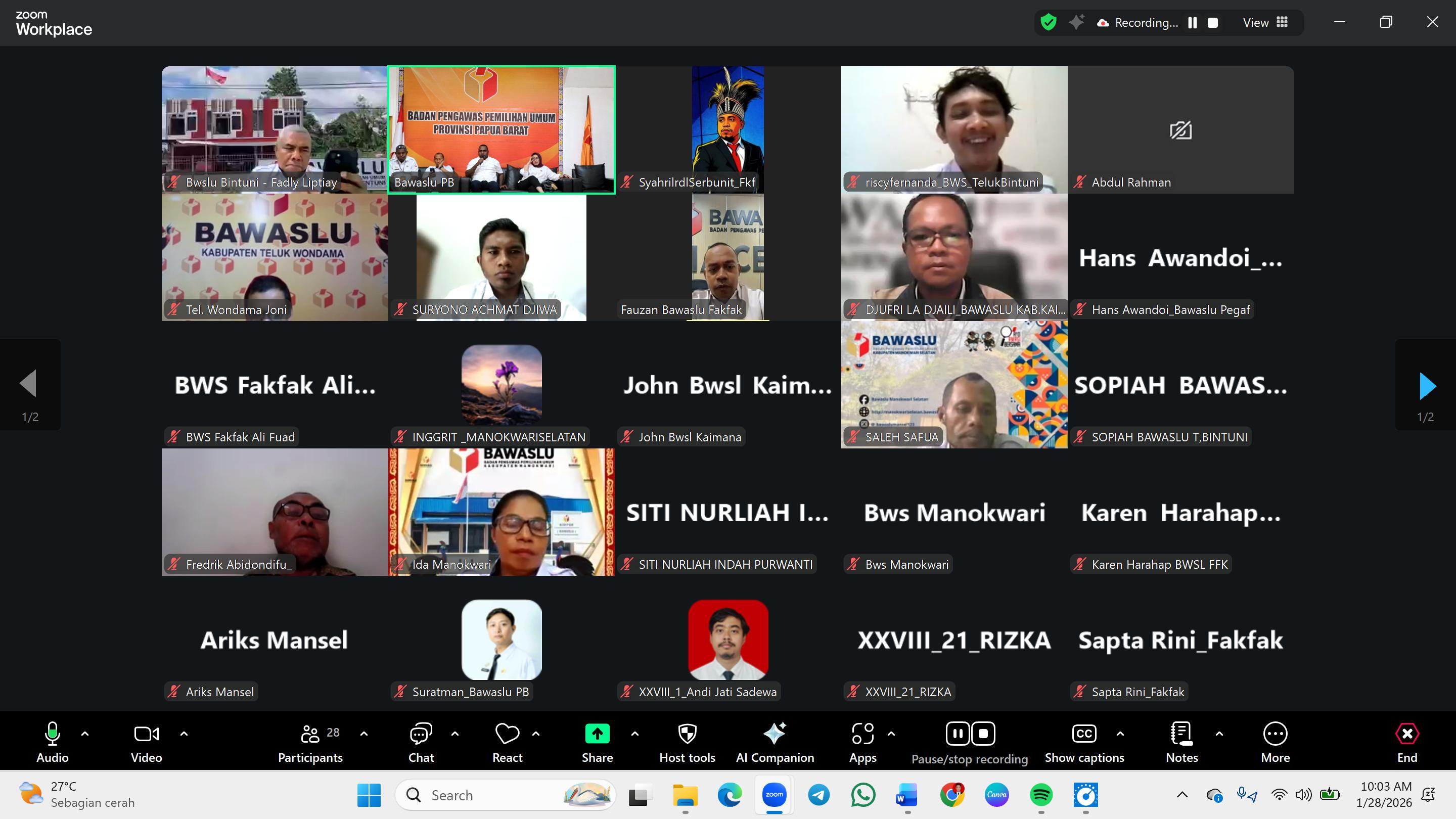Open the chevron beside Participants
Screen dimensions: 1456x819
tap(364, 734)
